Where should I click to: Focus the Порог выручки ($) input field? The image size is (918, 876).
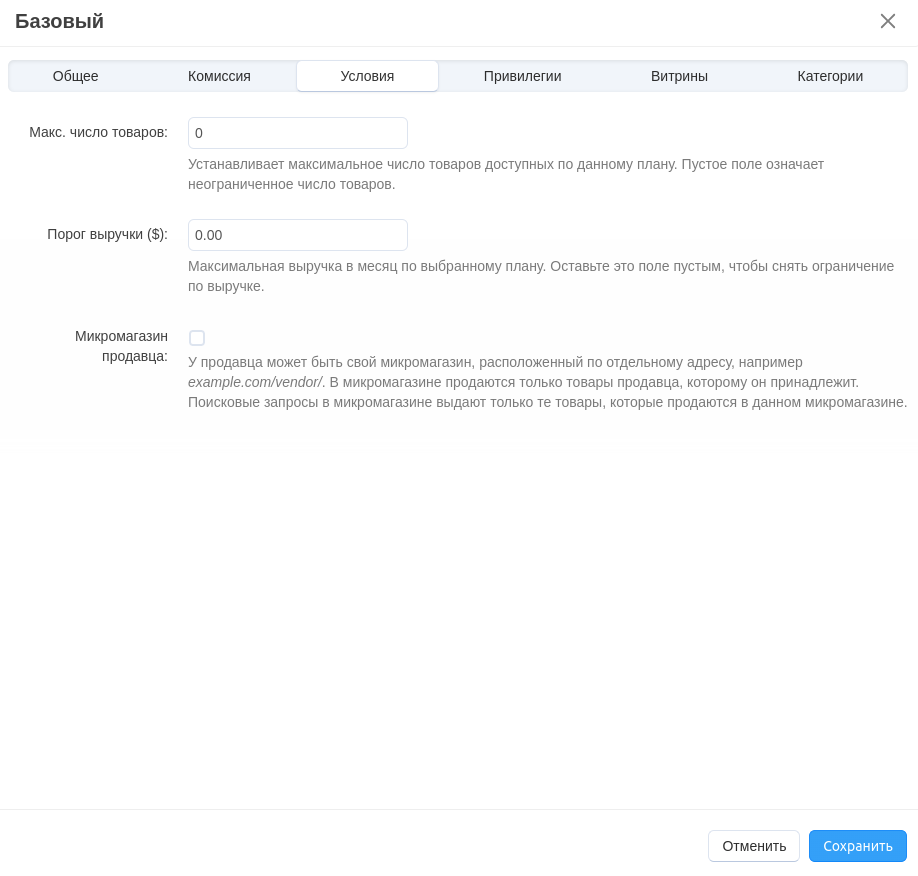point(298,235)
